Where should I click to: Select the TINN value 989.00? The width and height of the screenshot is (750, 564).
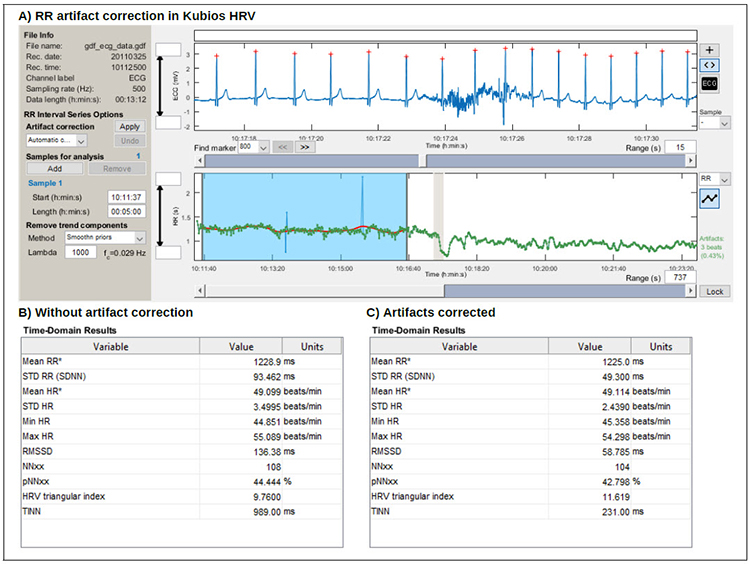click(x=267, y=512)
